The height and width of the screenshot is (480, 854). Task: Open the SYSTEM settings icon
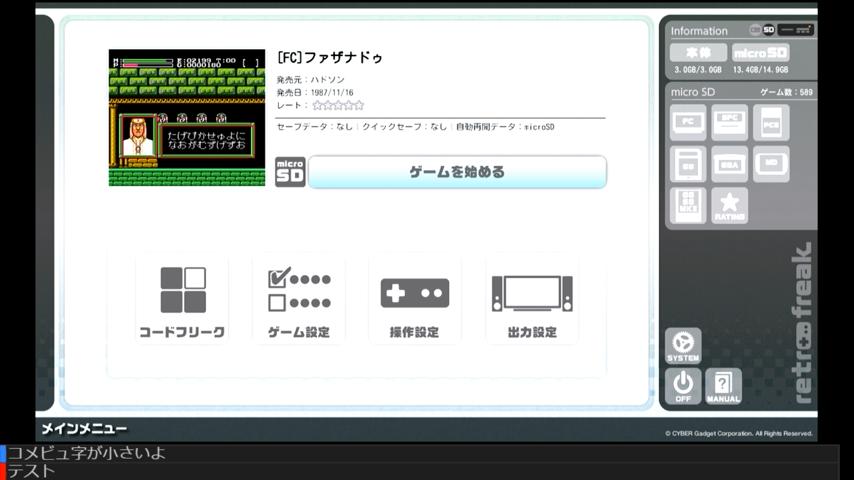(683, 346)
